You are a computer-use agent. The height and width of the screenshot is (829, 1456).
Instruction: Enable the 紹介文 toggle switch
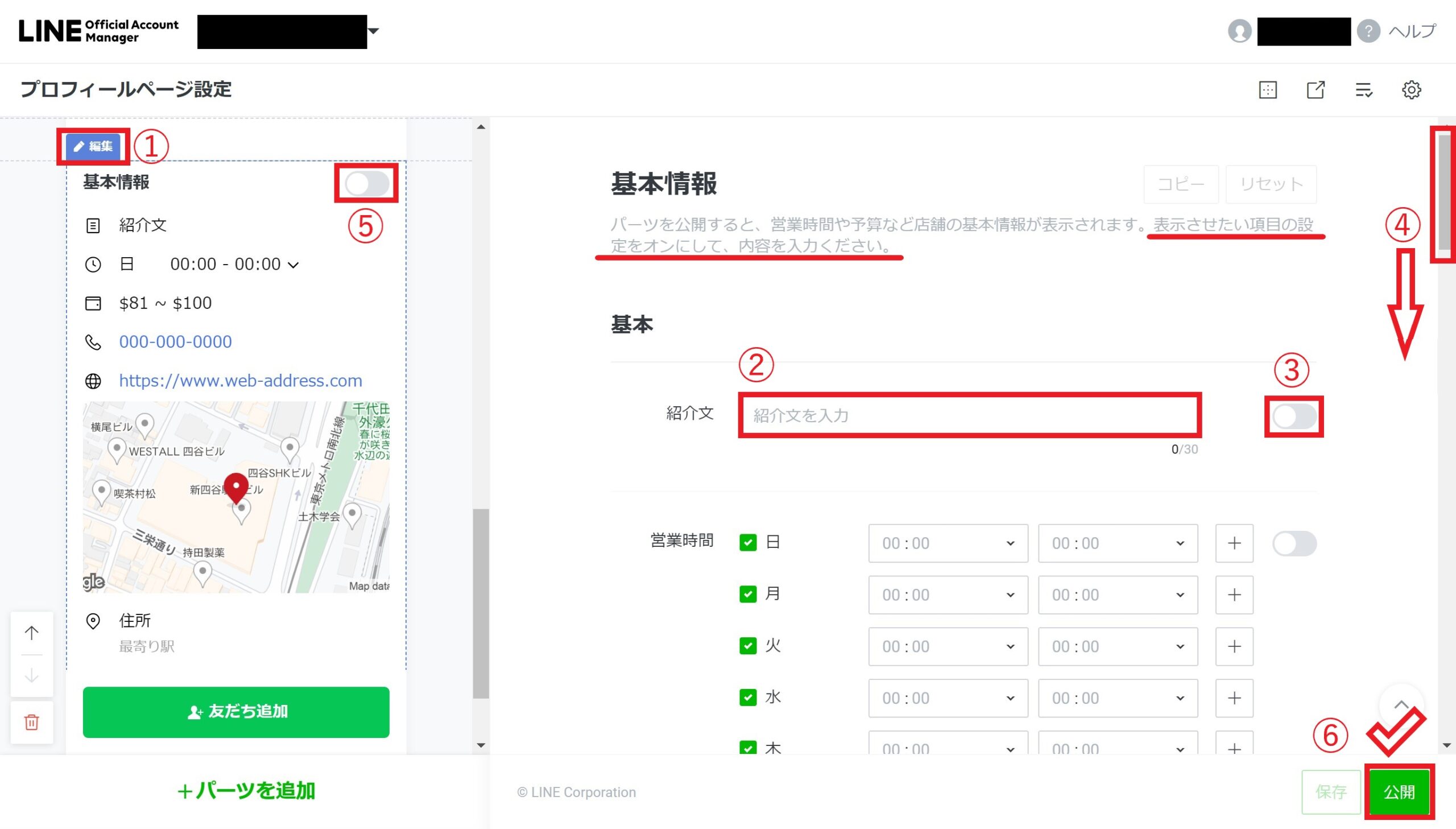pyautogui.click(x=1294, y=417)
